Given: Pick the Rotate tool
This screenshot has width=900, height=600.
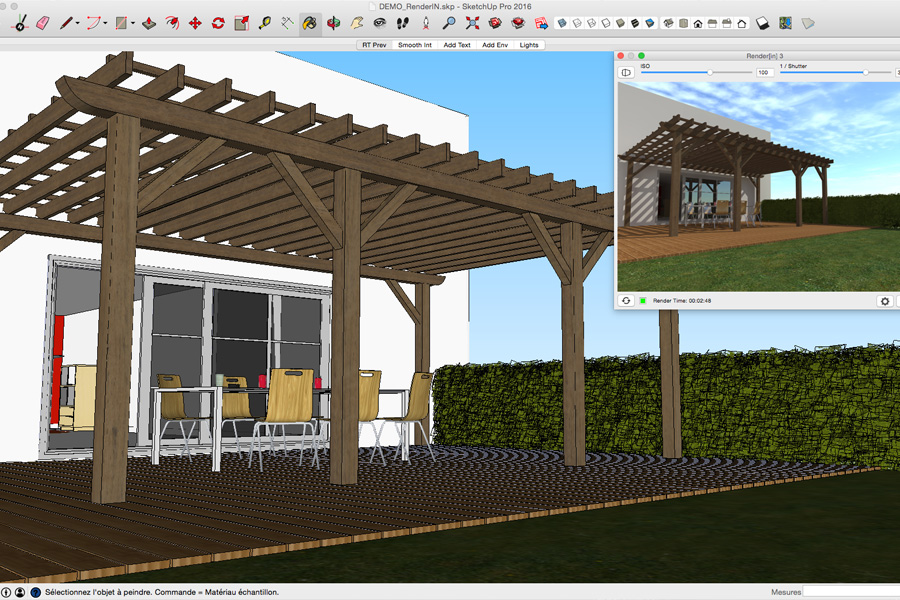Looking at the screenshot, I should click(218, 22).
